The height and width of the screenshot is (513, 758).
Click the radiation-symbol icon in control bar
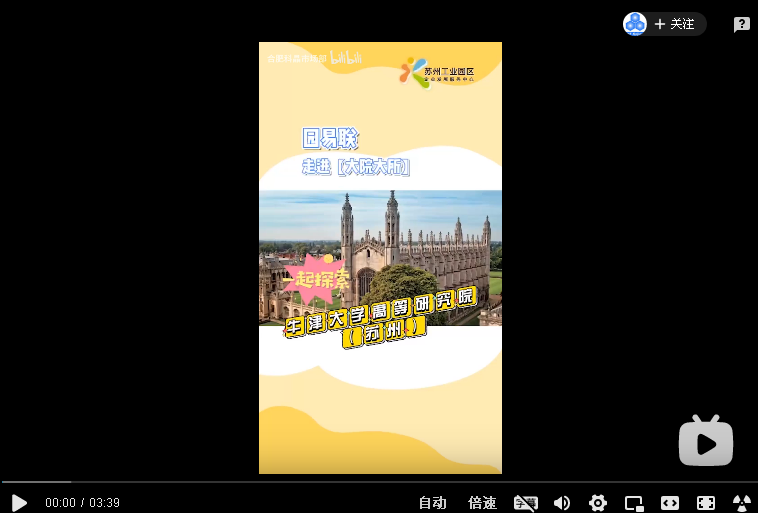coord(742,503)
